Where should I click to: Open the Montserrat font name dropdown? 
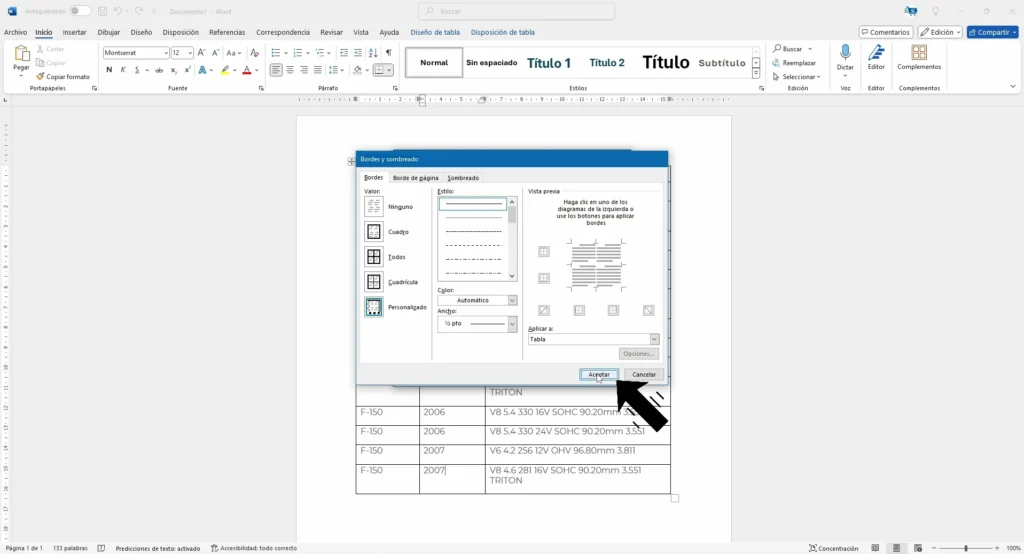pos(166,53)
